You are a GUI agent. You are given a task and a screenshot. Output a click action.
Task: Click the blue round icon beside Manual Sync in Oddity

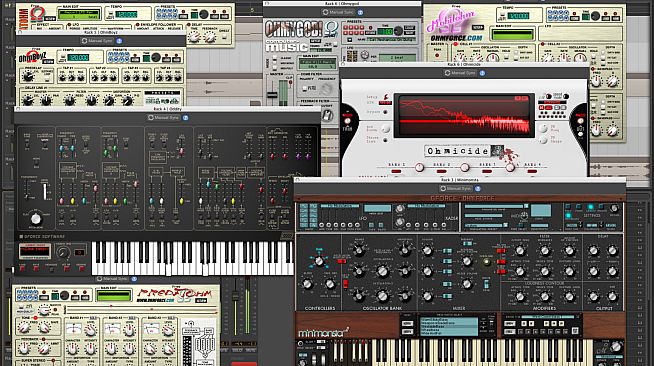[186, 118]
